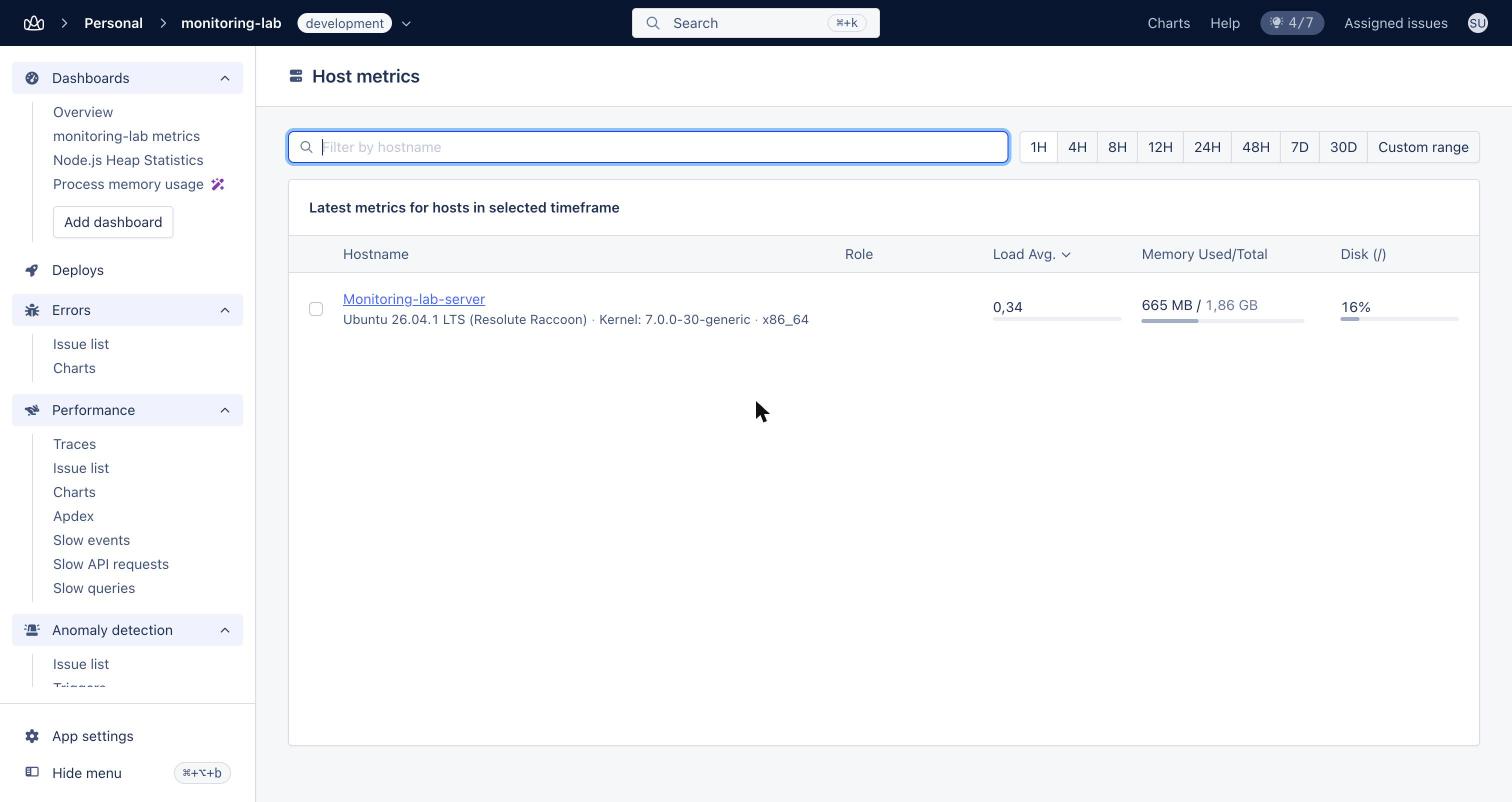The width and height of the screenshot is (1512, 802).
Task: Sort by the Load Avg. column
Action: (1032, 254)
